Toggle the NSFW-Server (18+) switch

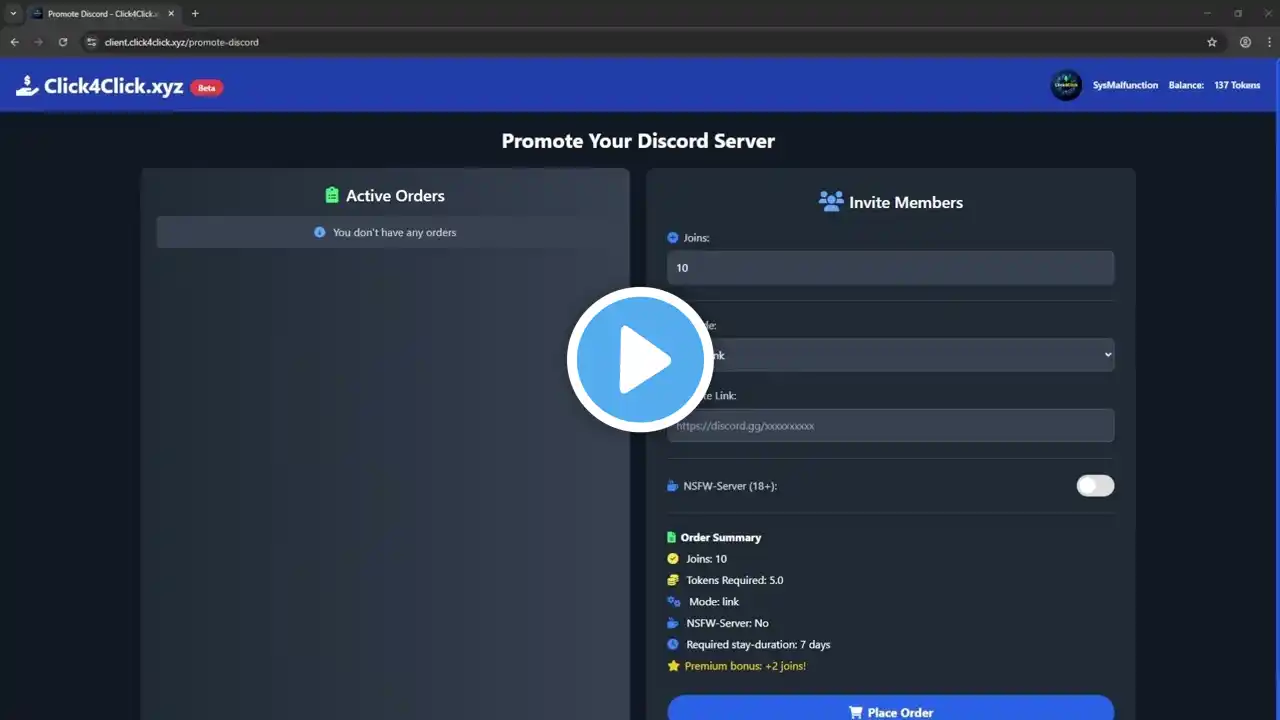click(x=1095, y=486)
